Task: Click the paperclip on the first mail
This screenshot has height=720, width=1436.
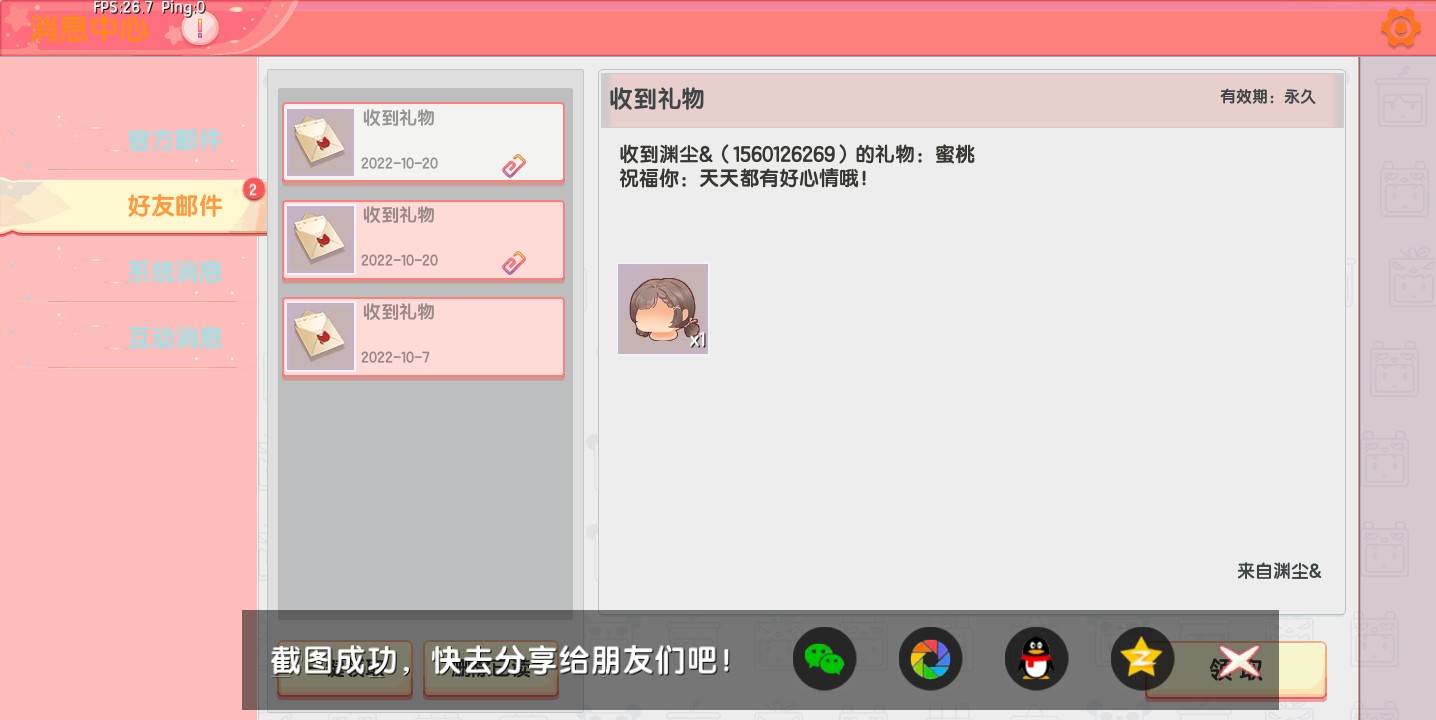Action: coord(514,165)
